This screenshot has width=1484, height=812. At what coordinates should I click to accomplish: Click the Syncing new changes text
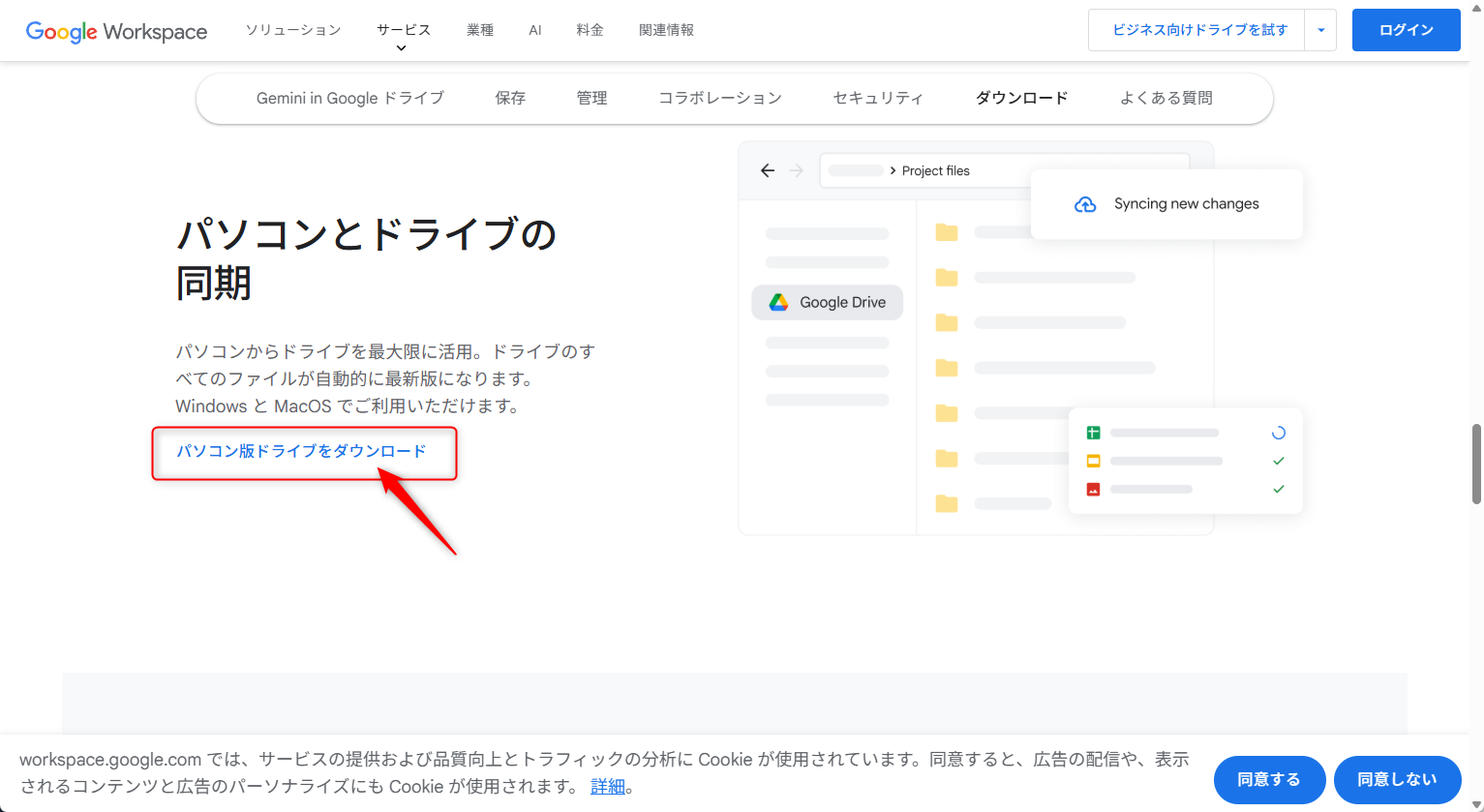1186,203
